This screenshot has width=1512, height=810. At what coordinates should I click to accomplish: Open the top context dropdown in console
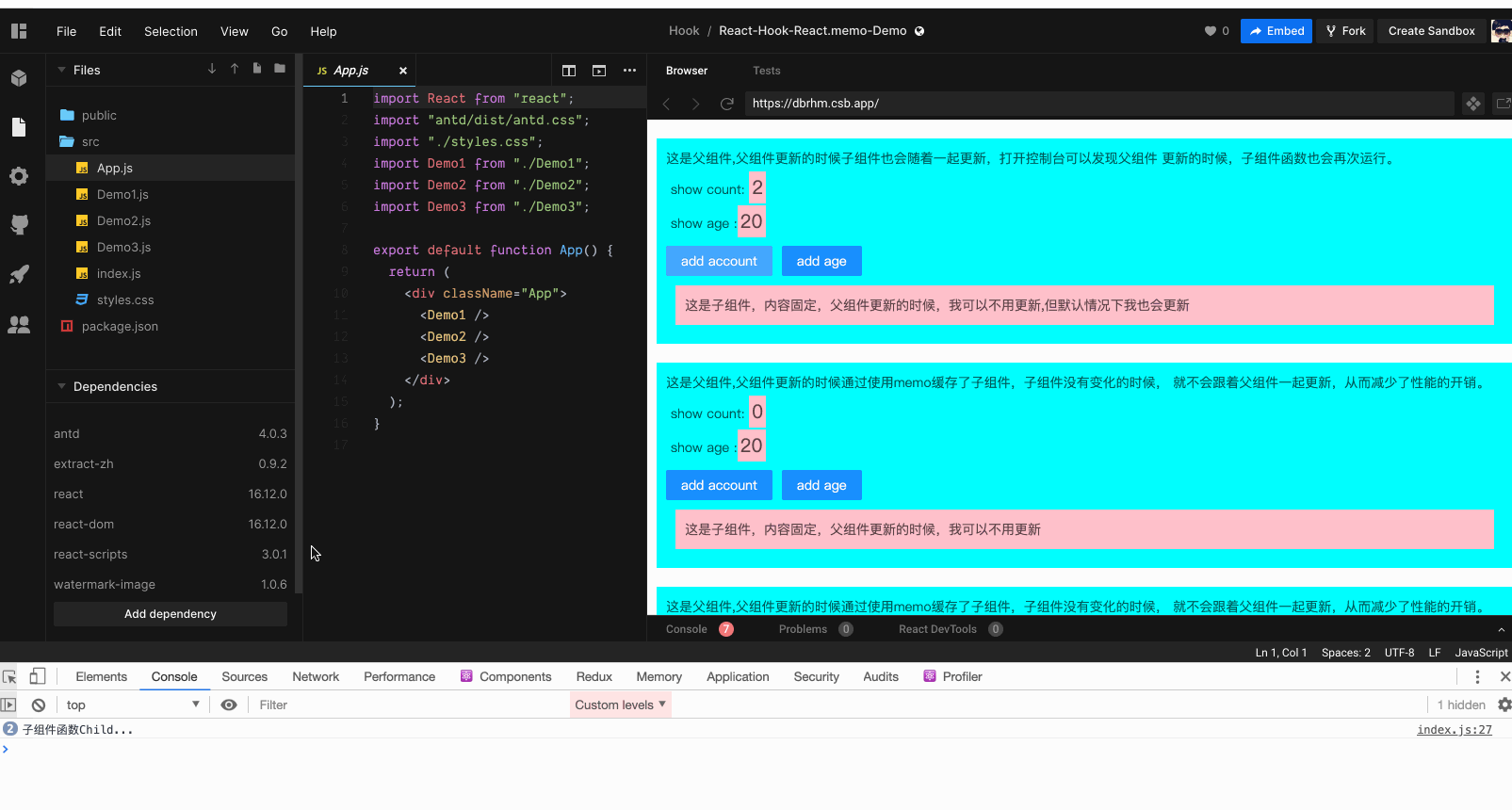tap(132, 705)
